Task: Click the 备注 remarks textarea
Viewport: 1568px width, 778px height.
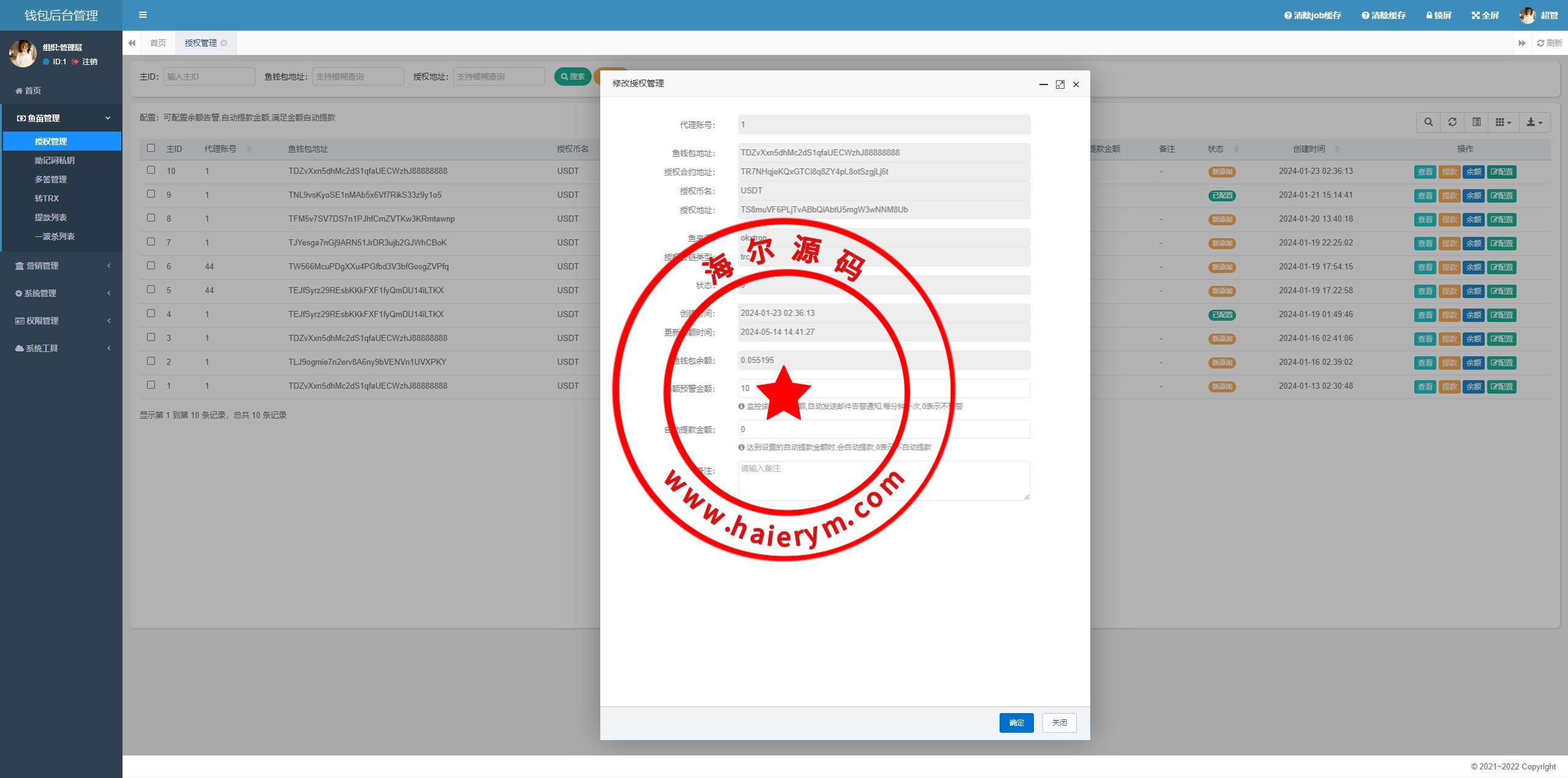Action: (883, 481)
